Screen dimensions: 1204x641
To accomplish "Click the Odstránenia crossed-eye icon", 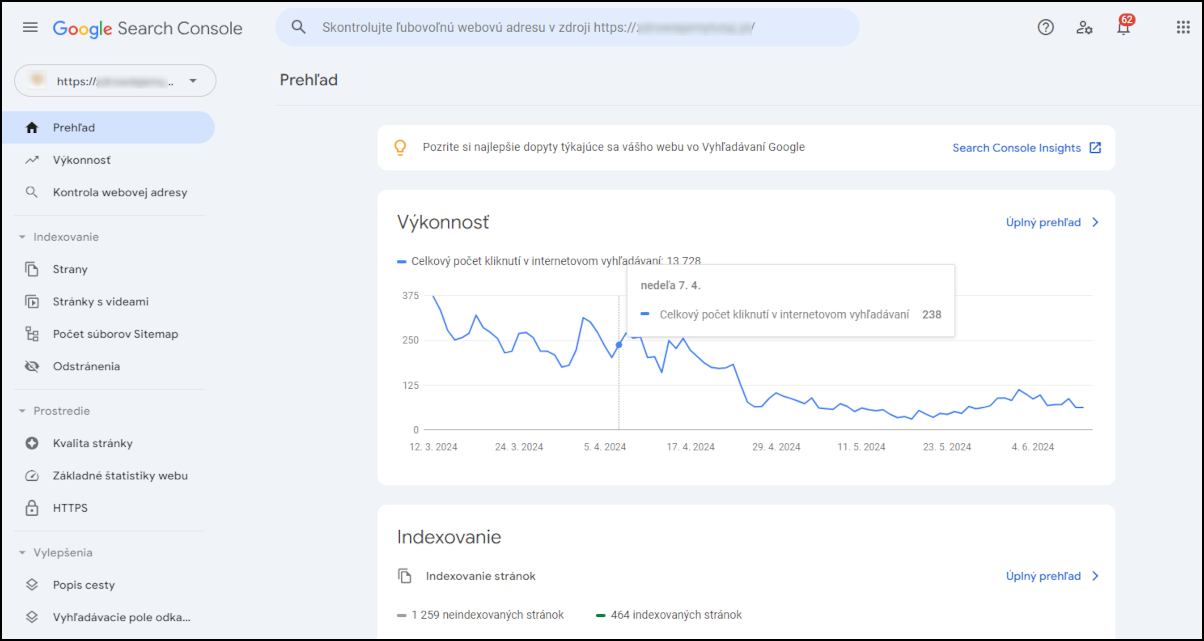I will 32,366.
